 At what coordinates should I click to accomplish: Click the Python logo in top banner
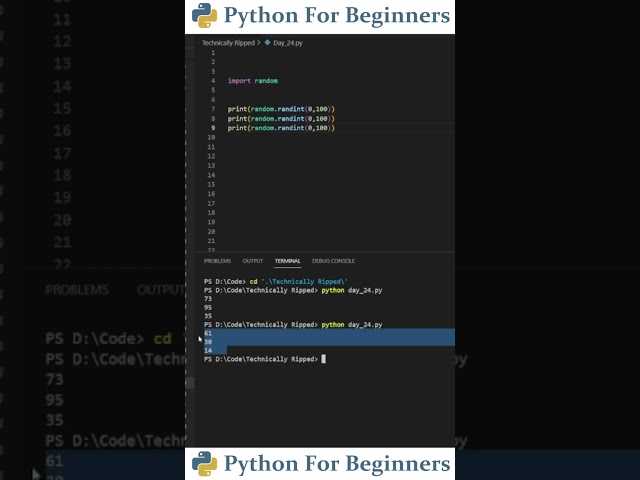click(204, 16)
